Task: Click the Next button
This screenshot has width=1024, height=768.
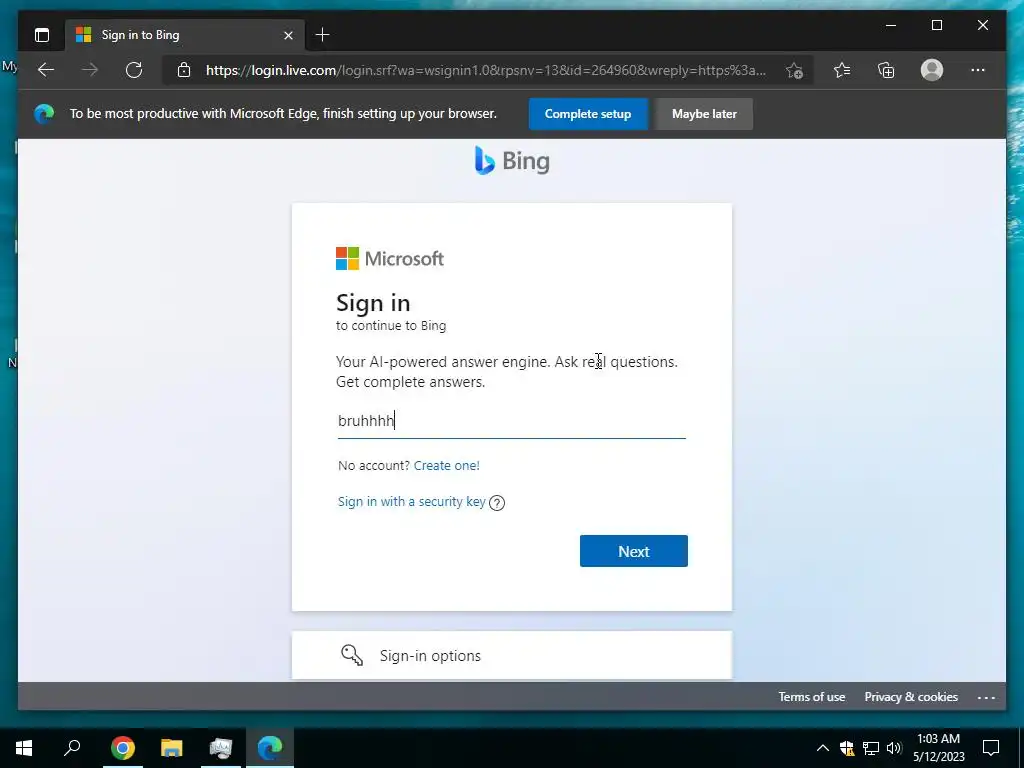Action: pos(633,551)
